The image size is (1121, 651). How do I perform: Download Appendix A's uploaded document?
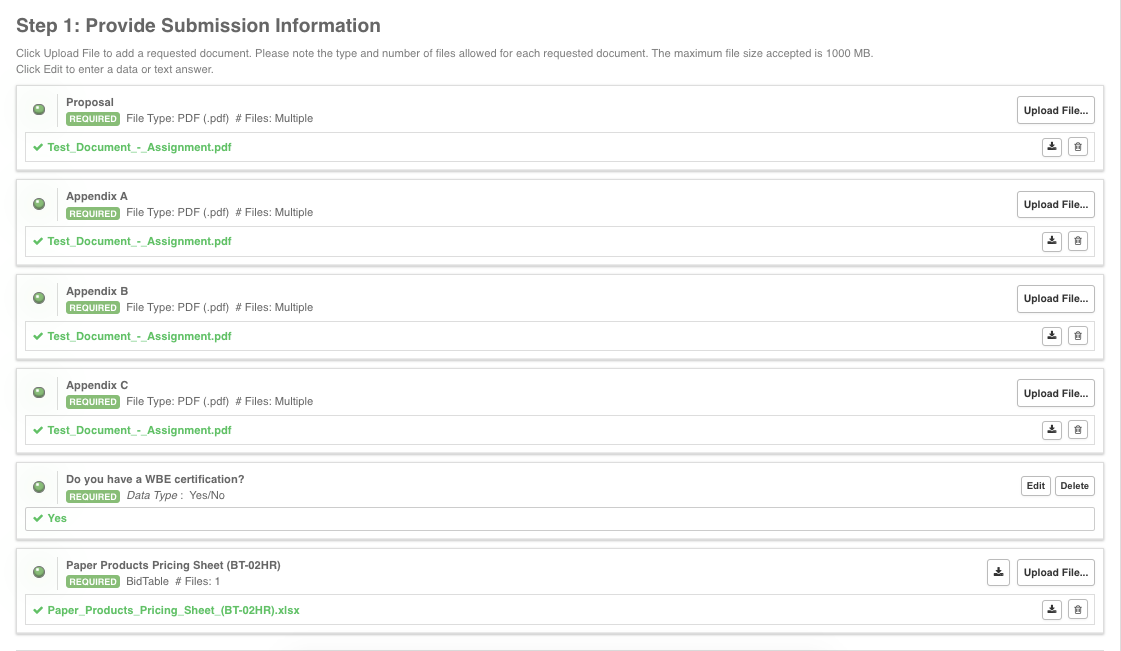pos(1051,241)
